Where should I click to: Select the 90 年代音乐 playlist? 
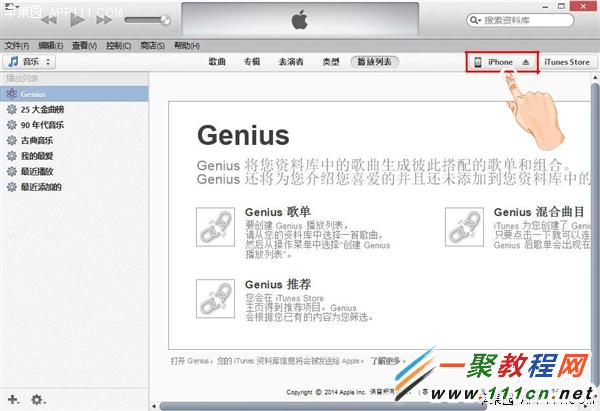(x=74, y=125)
